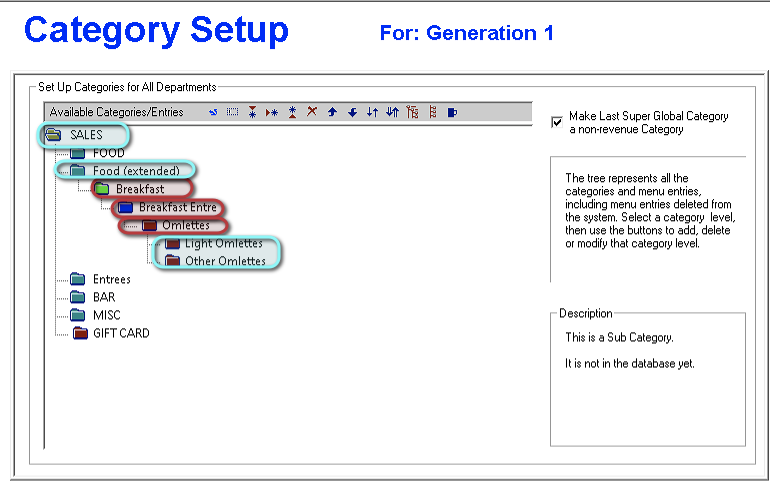Click the teal Food (extended) folder icon

coord(78,171)
